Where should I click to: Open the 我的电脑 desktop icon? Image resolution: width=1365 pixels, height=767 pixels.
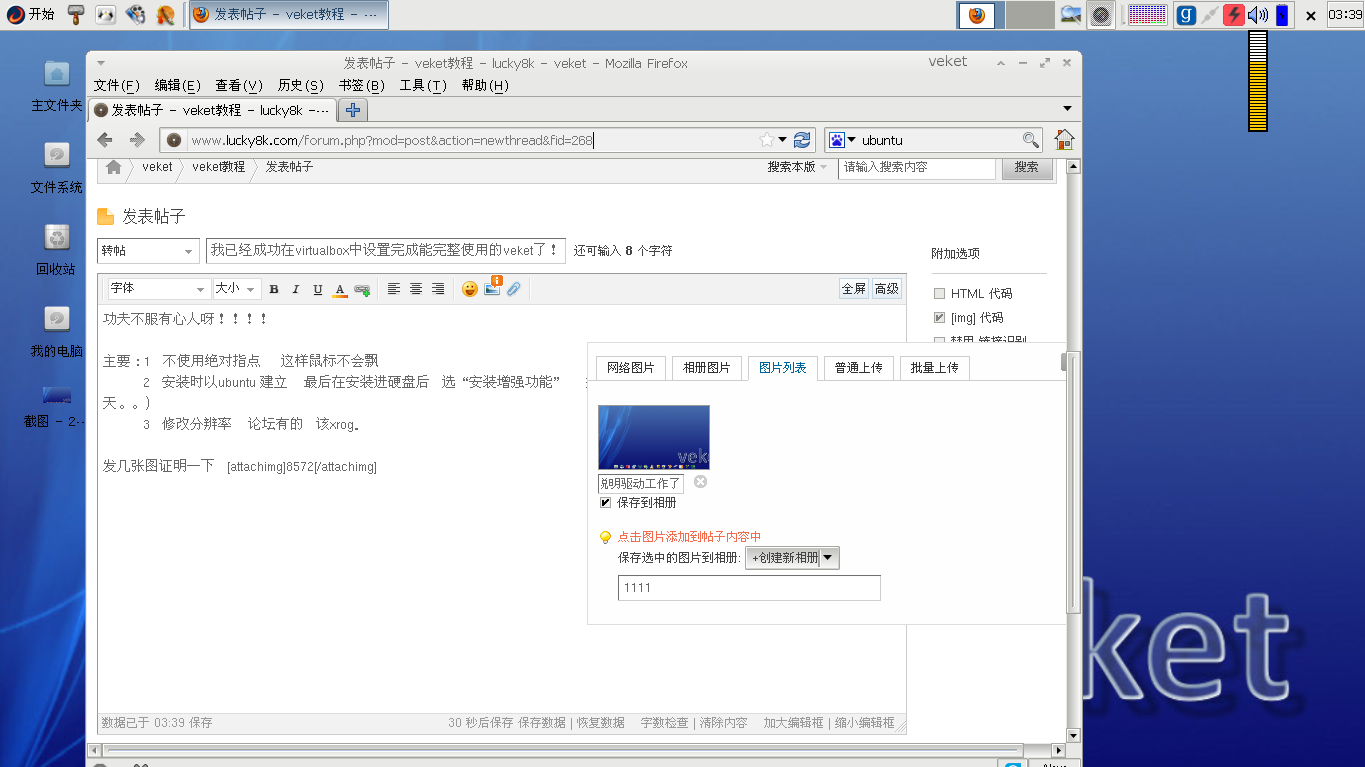[57, 332]
